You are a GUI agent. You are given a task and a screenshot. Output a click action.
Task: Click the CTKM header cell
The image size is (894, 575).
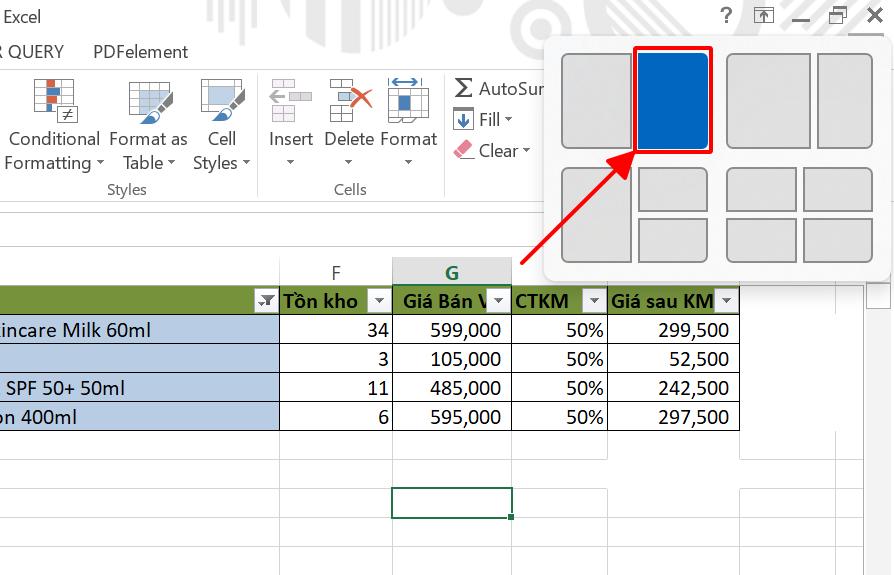(559, 300)
